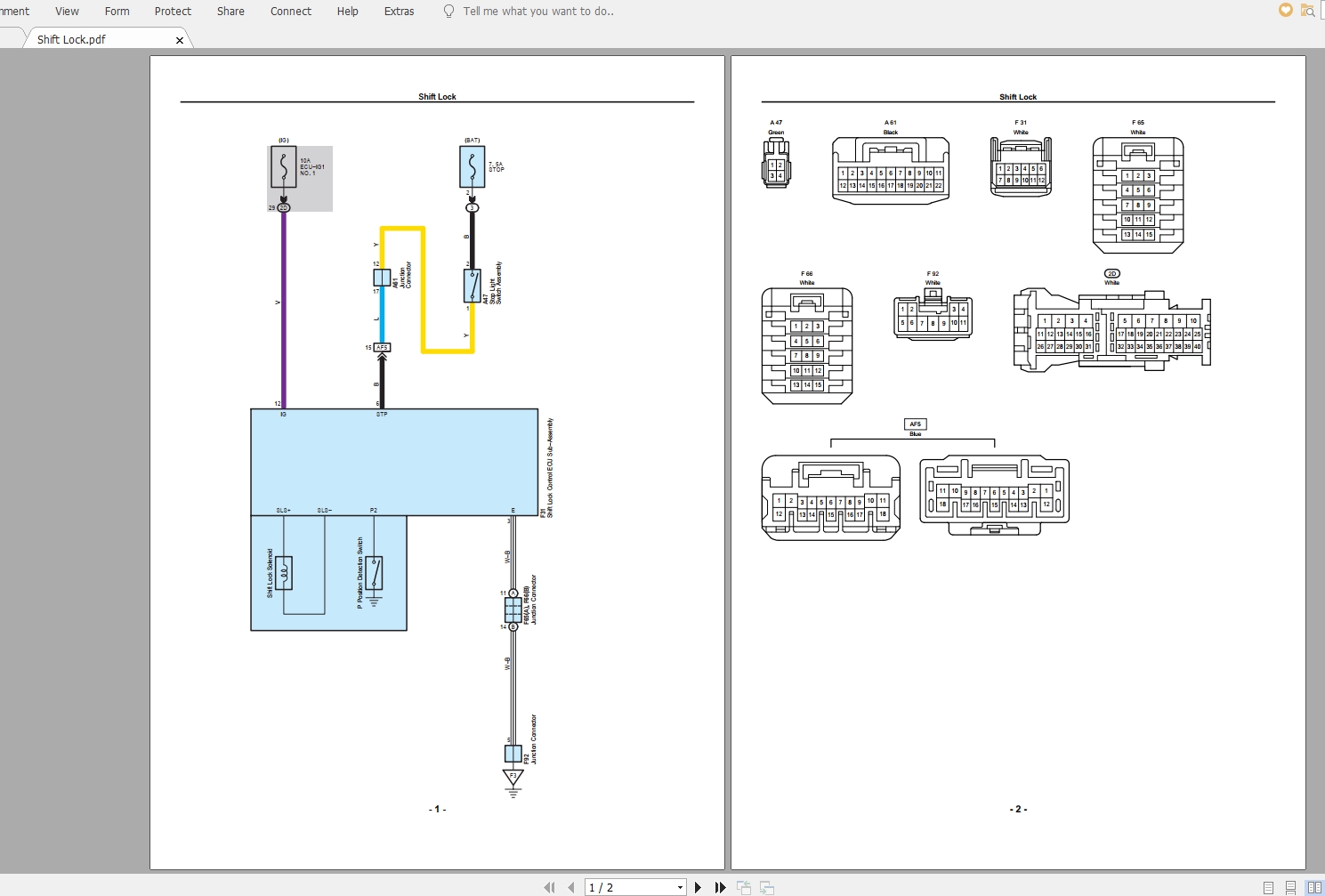Click the Shift Lock Solenoid symbol
The image size is (1325, 896).
(x=283, y=572)
